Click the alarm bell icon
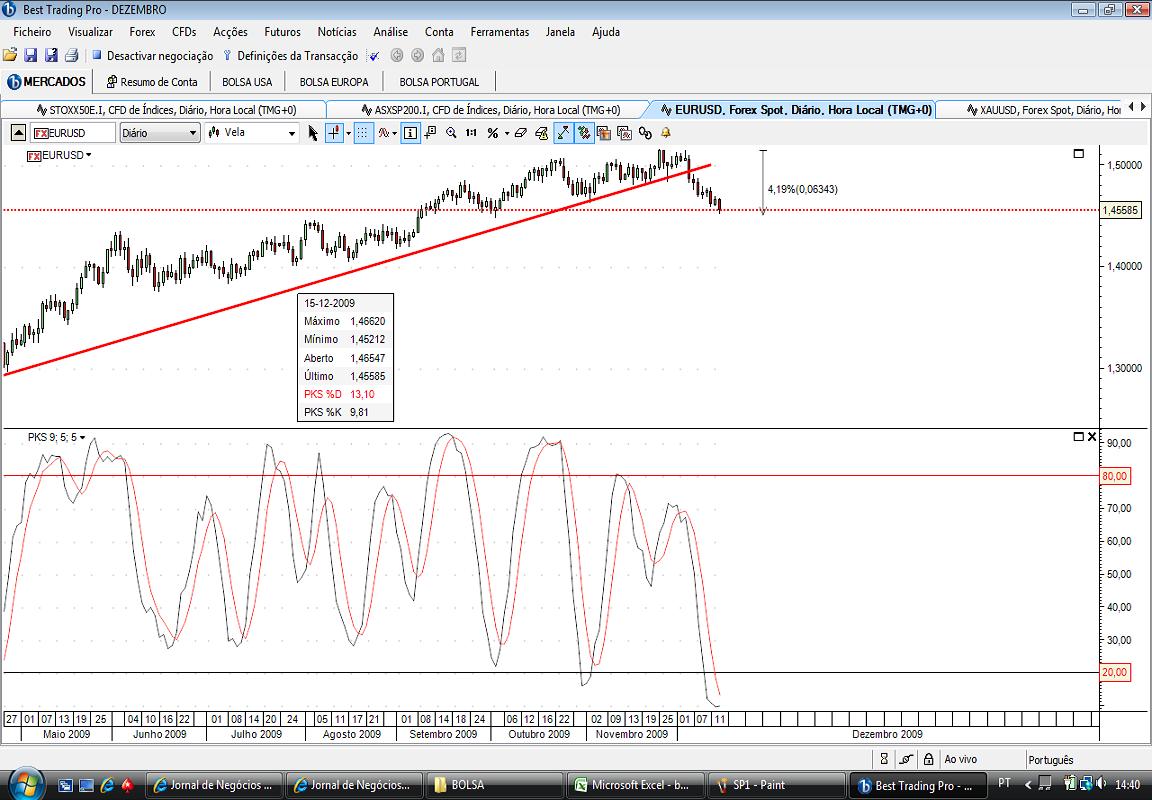1152x800 pixels. 666,133
